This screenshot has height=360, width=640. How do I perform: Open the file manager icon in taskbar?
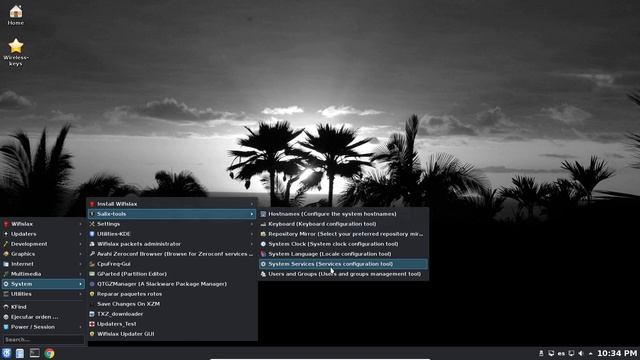click(20, 353)
